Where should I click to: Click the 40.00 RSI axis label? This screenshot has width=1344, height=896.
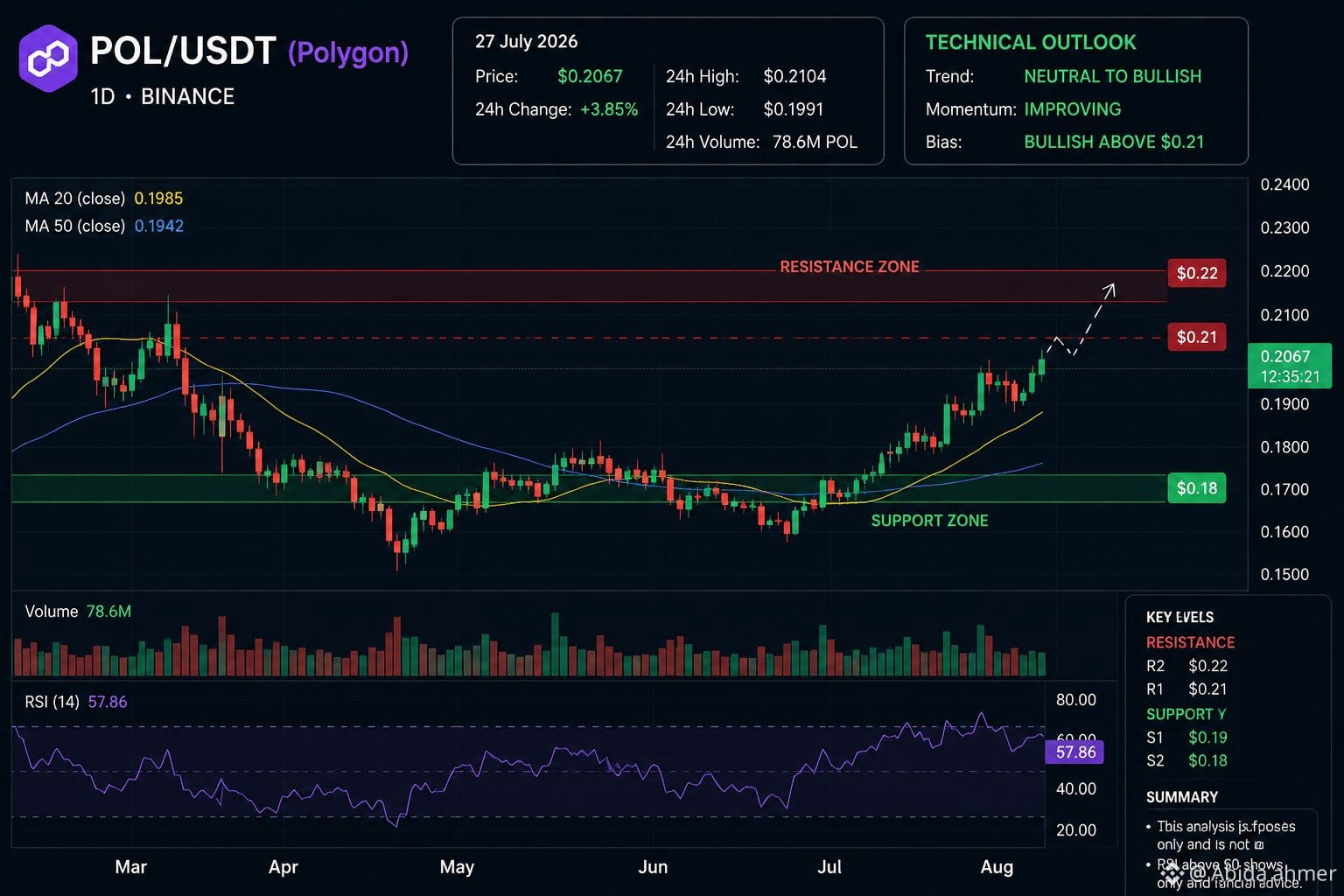tap(1075, 789)
